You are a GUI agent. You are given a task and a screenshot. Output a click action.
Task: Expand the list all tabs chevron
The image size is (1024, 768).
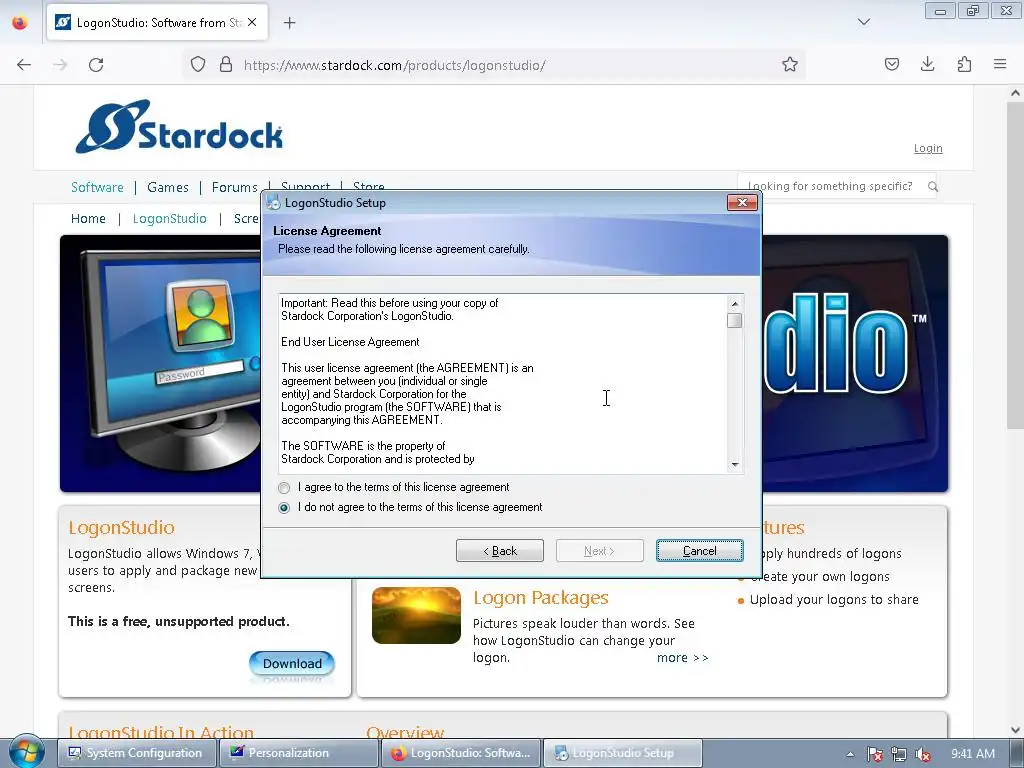click(x=863, y=22)
